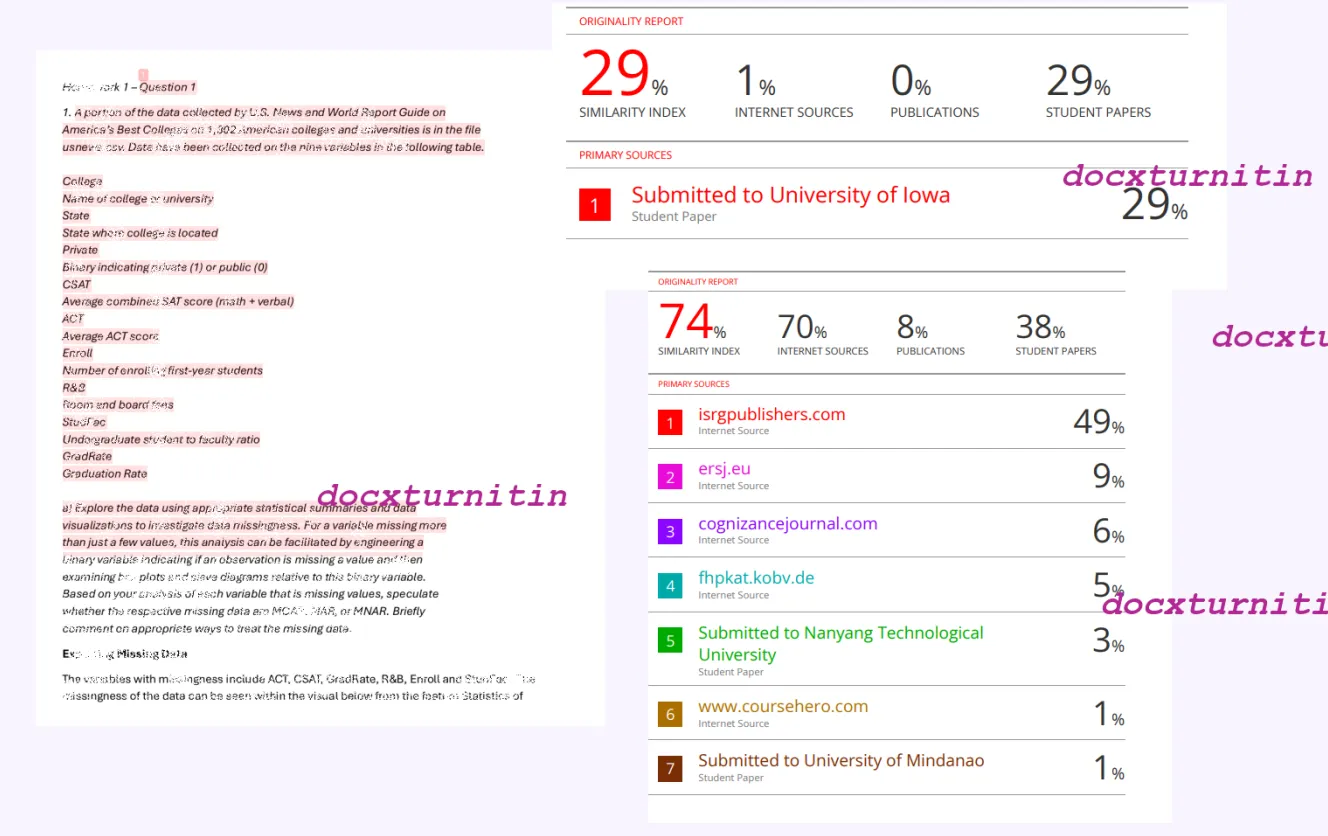The image size is (1328, 836).
Task: Click 'Name of college or university' line
Action: [138, 199]
